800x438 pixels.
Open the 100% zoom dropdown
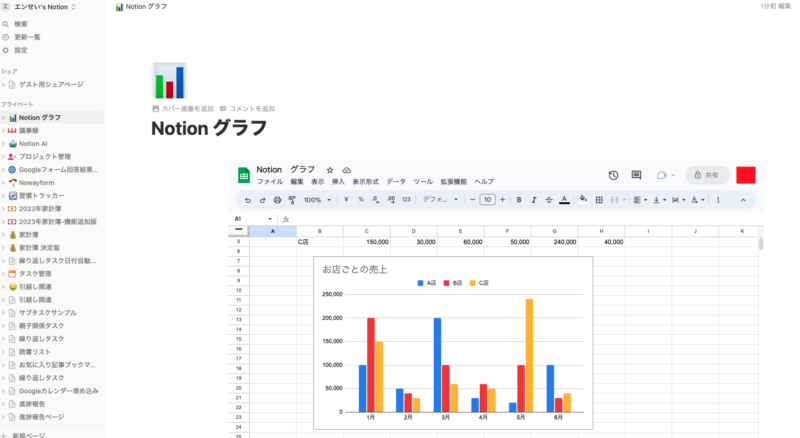point(317,200)
